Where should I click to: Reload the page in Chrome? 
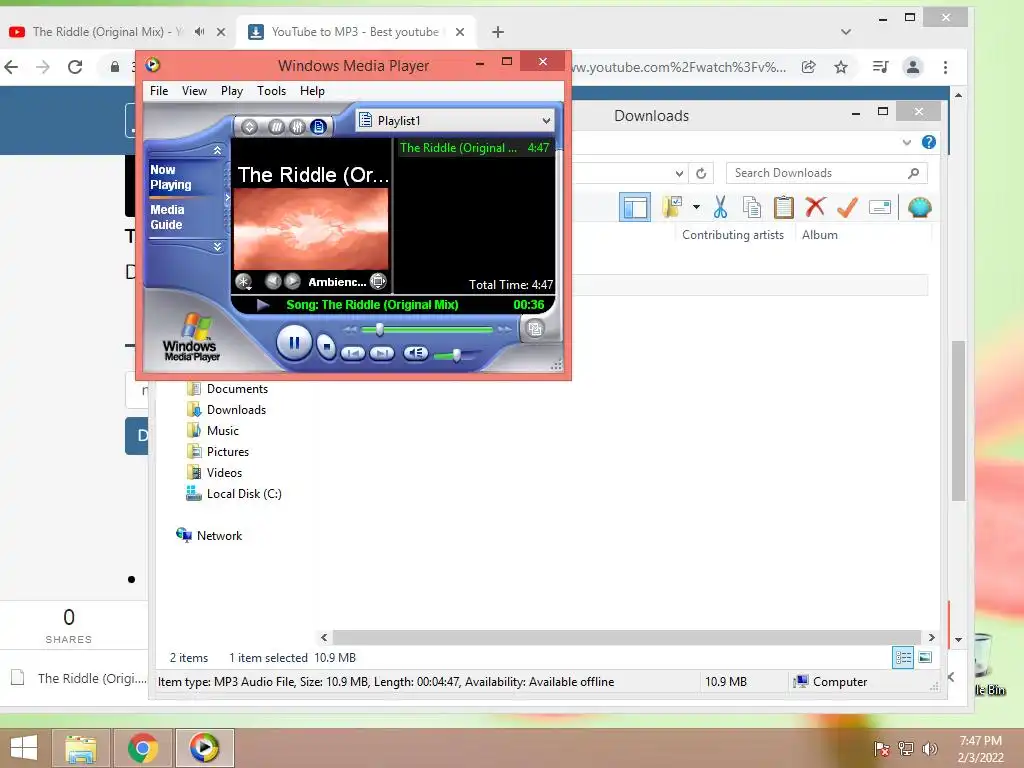tap(75, 67)
